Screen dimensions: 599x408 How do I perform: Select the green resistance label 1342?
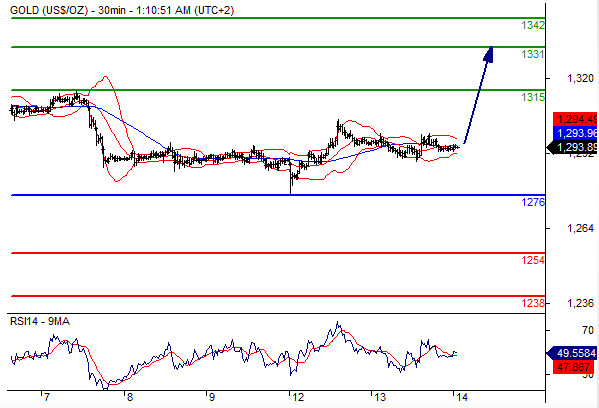click(x=533, y=26)
